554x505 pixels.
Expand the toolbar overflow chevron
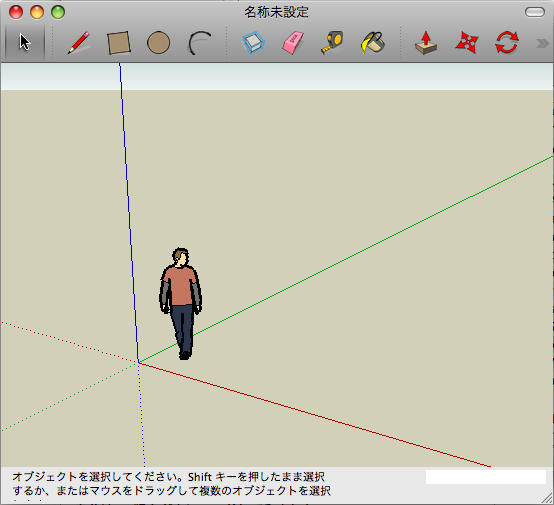click(542, 43)
